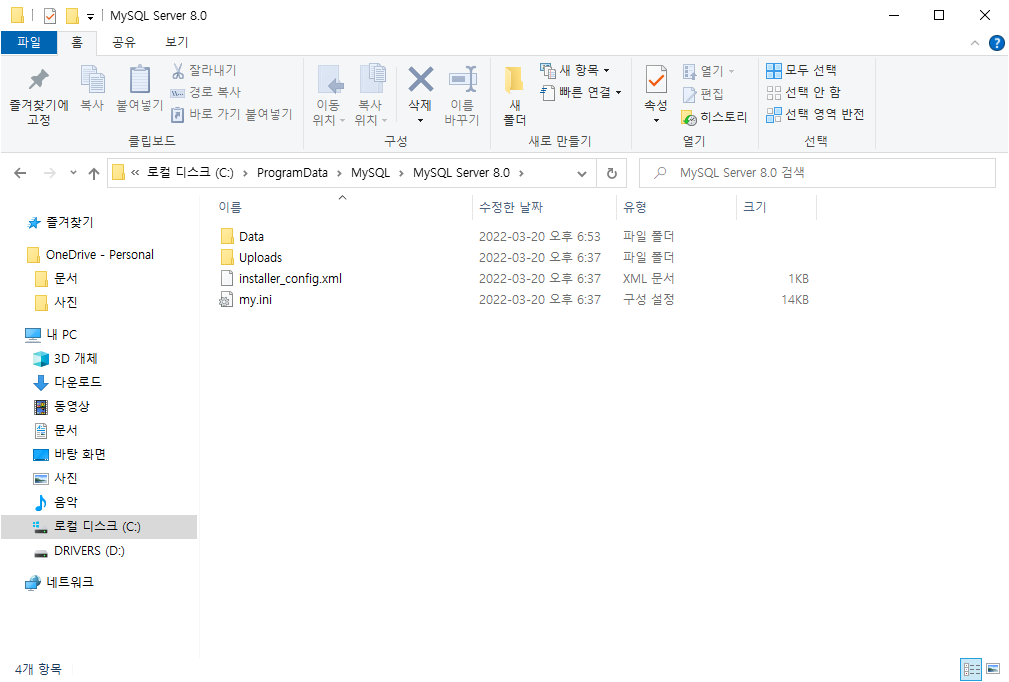
Task: Collapse the ribbon with the chevron
Action: (x=976, y=43)
